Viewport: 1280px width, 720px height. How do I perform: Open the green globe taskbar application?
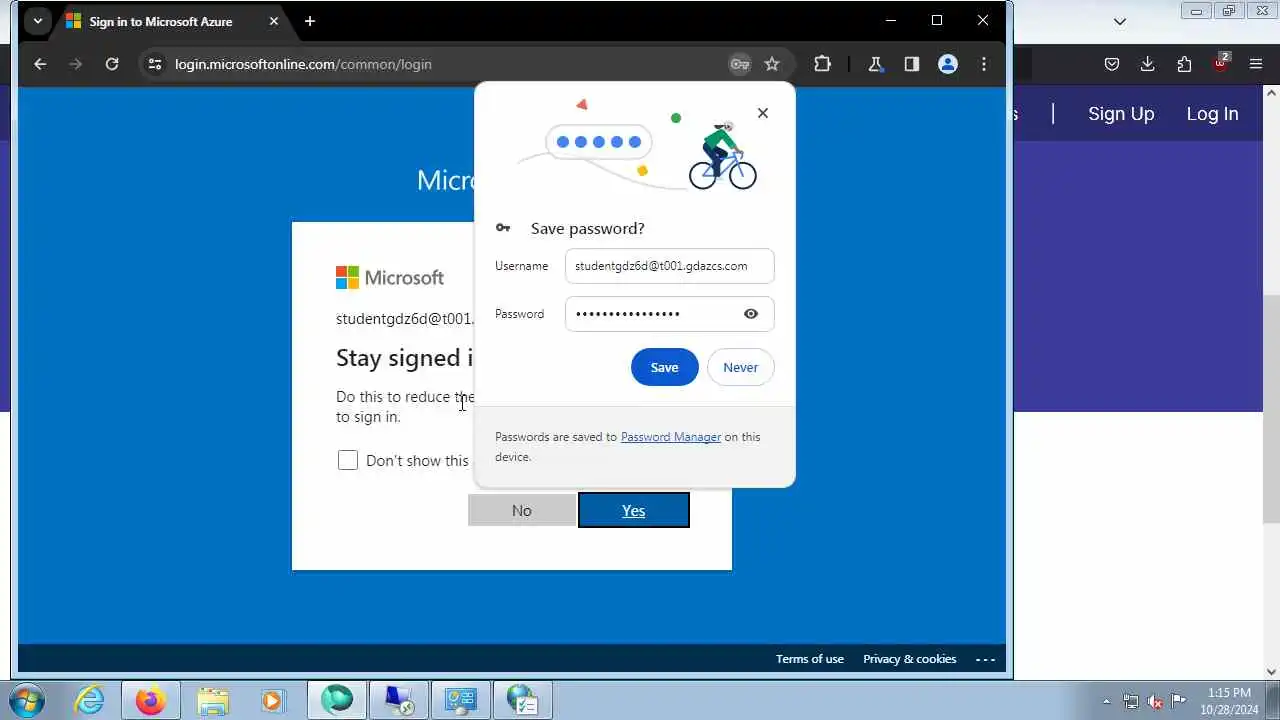337,701
